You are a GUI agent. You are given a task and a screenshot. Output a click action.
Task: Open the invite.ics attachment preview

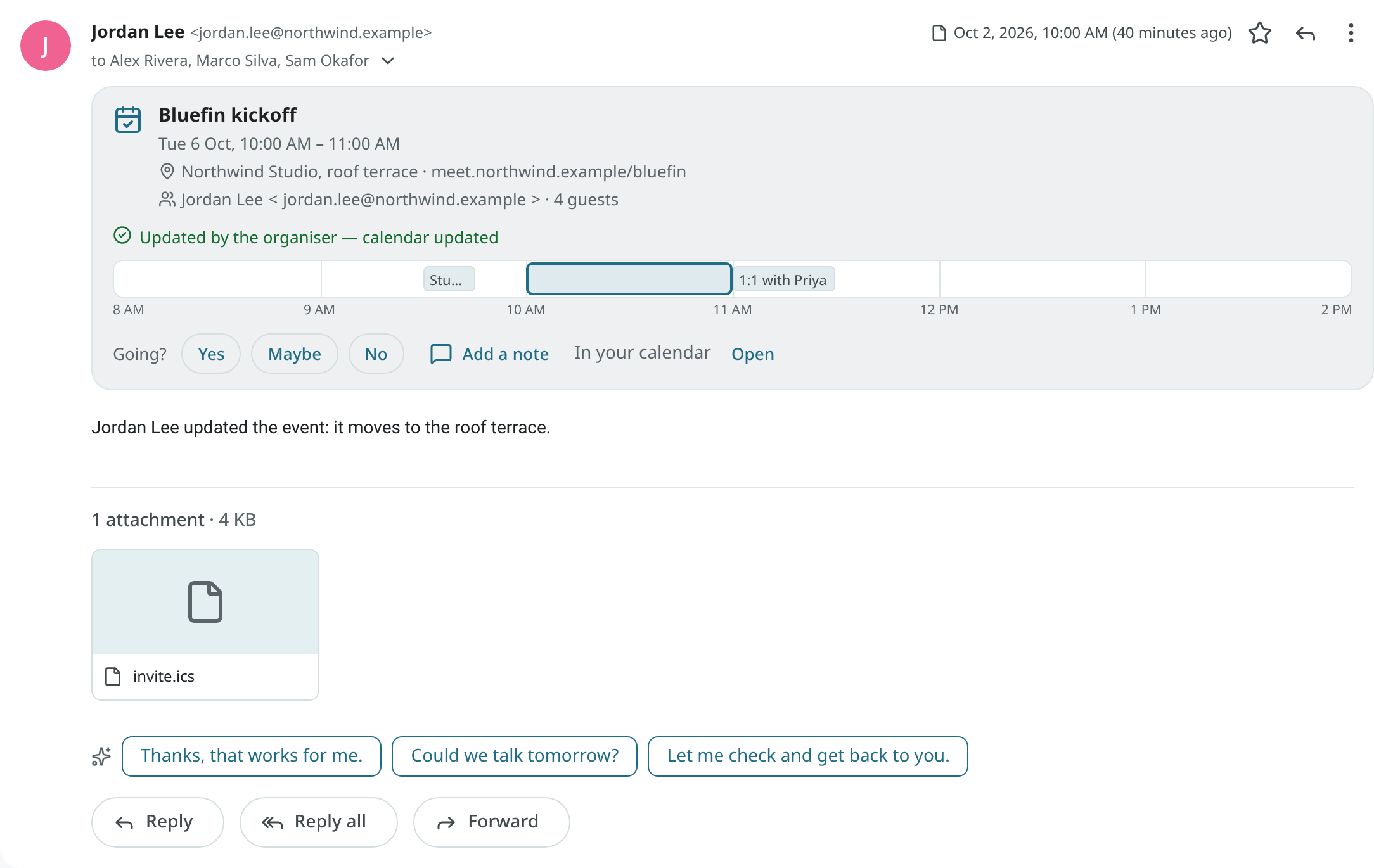205,602
